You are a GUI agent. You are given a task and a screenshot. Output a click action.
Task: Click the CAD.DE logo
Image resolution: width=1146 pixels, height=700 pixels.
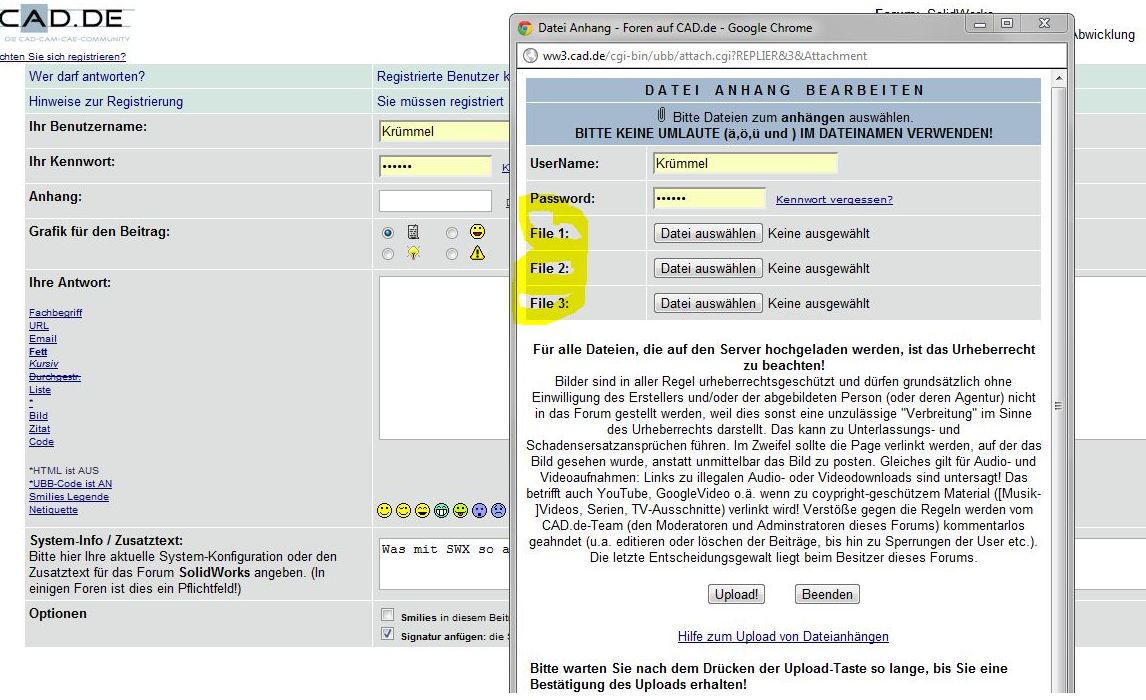pos(67,23)
